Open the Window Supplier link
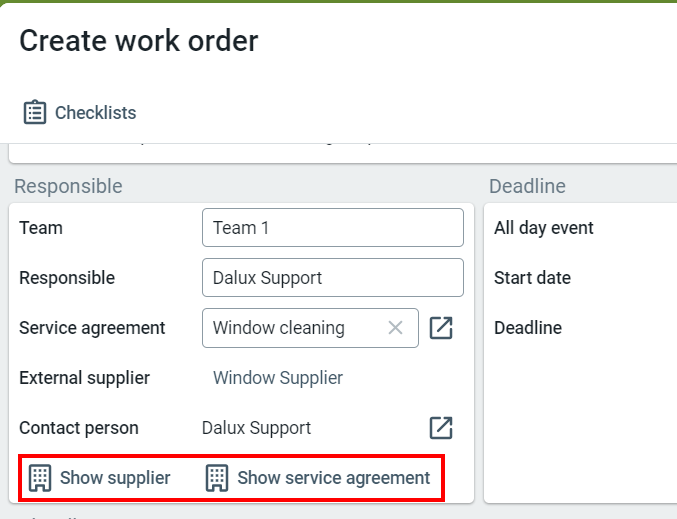677x519 pixels. 278,378
